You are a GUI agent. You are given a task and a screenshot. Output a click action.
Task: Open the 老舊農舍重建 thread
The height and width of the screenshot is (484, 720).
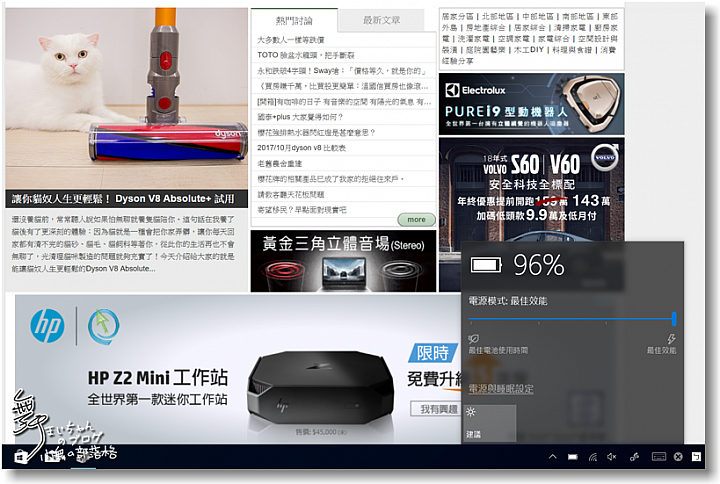pos(280,163)
